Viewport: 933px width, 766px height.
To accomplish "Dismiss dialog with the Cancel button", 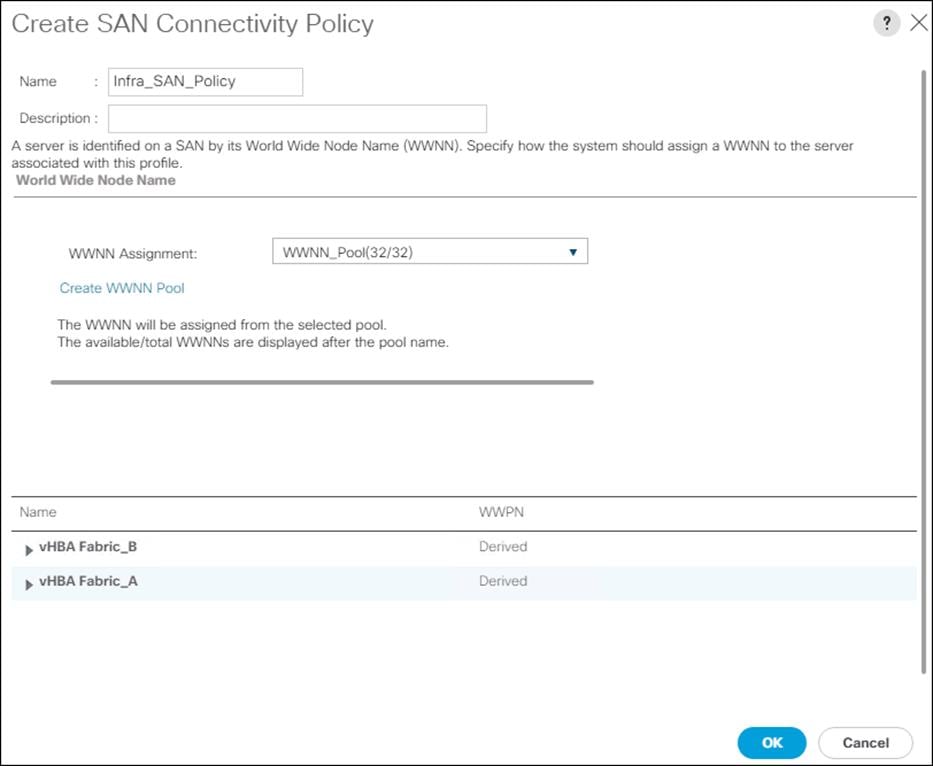I will click(865, 743).
